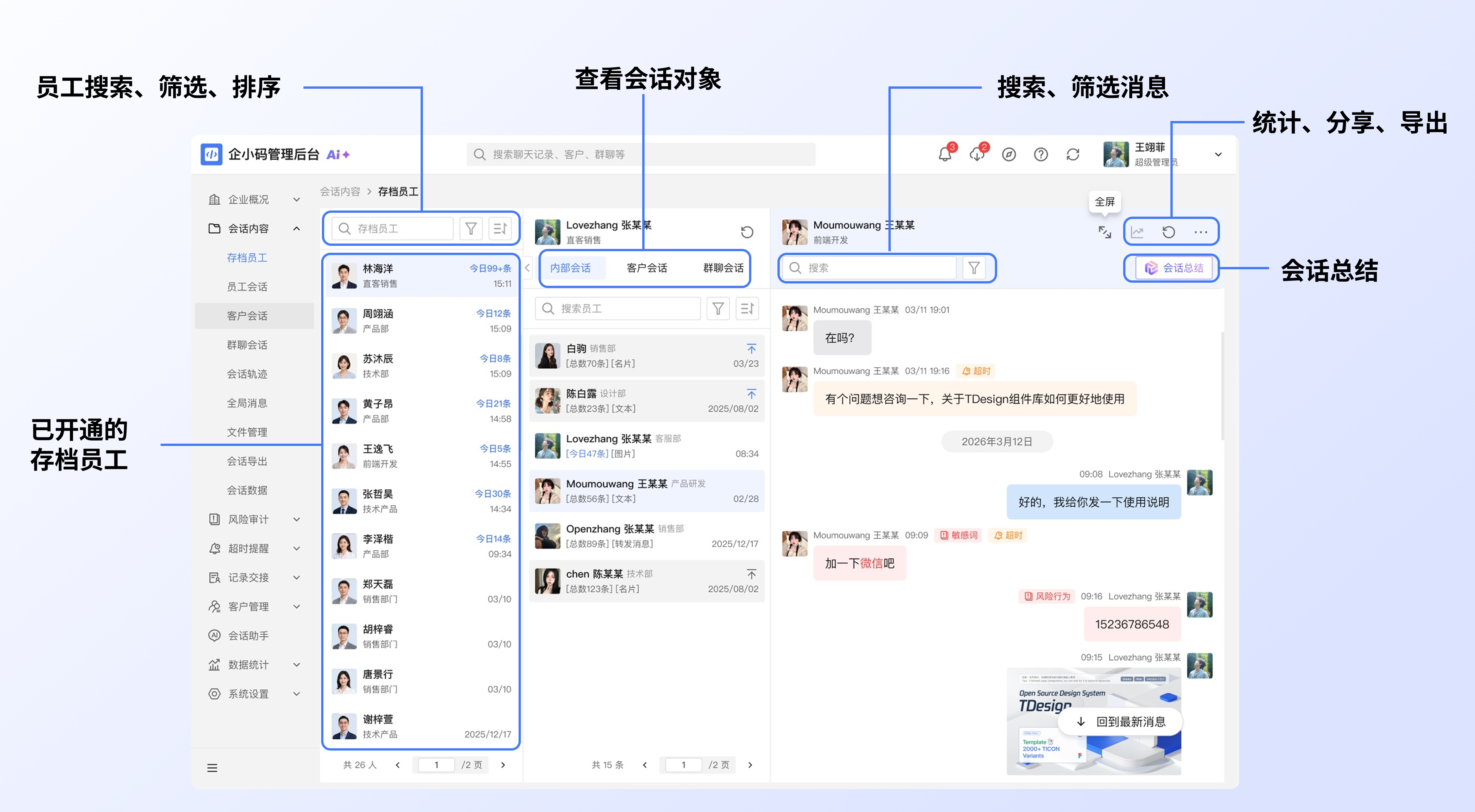Collapse employee panel arrow handle
1475x812 pixels.
click(527, 268)
